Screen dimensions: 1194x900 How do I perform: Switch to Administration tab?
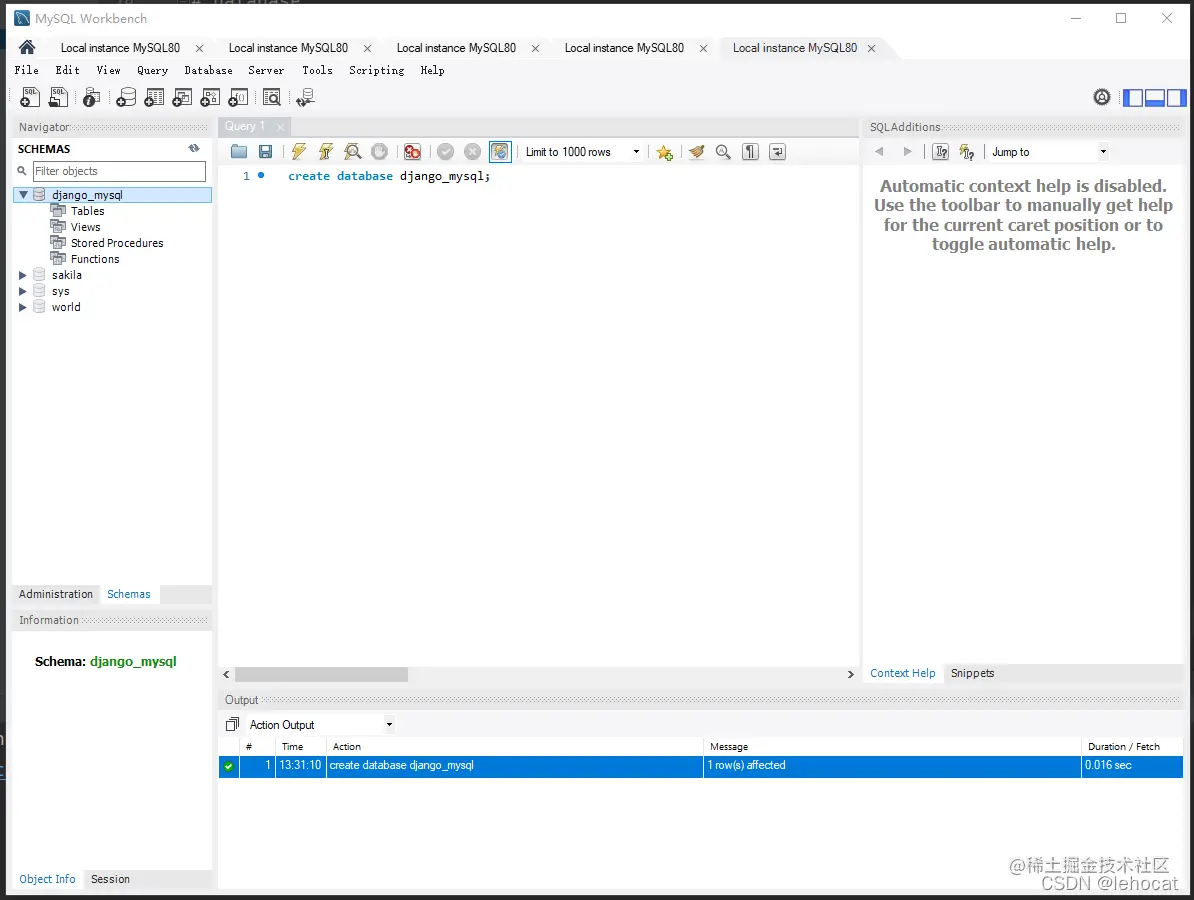(x=56, y=594)
